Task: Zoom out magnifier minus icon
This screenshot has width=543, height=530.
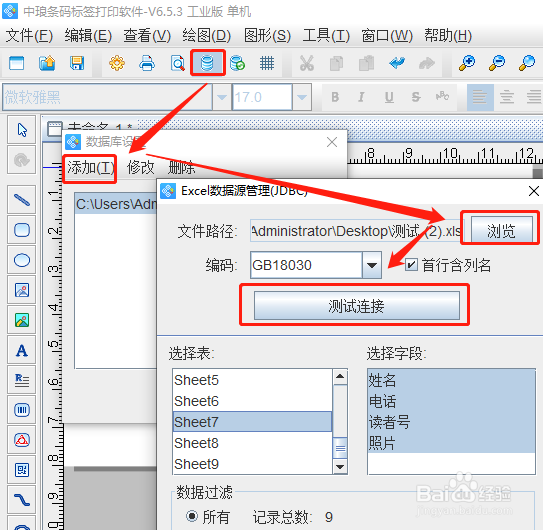Action: click(x=497, y=63)
